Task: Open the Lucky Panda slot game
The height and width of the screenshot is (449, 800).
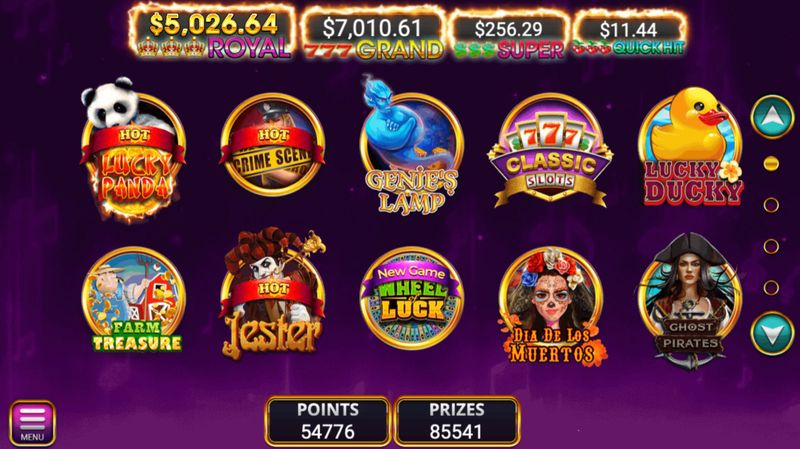Action: click(x=133, y=149)
